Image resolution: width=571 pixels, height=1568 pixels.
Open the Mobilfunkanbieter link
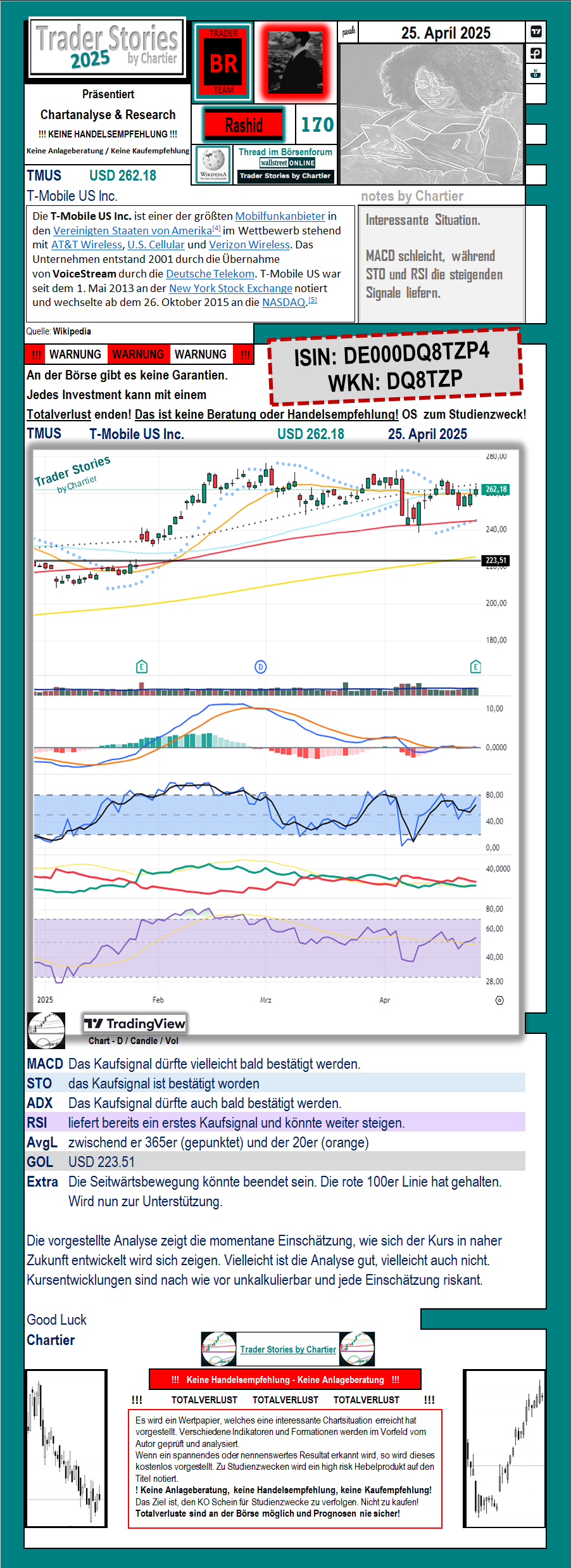tap(280, 216)
